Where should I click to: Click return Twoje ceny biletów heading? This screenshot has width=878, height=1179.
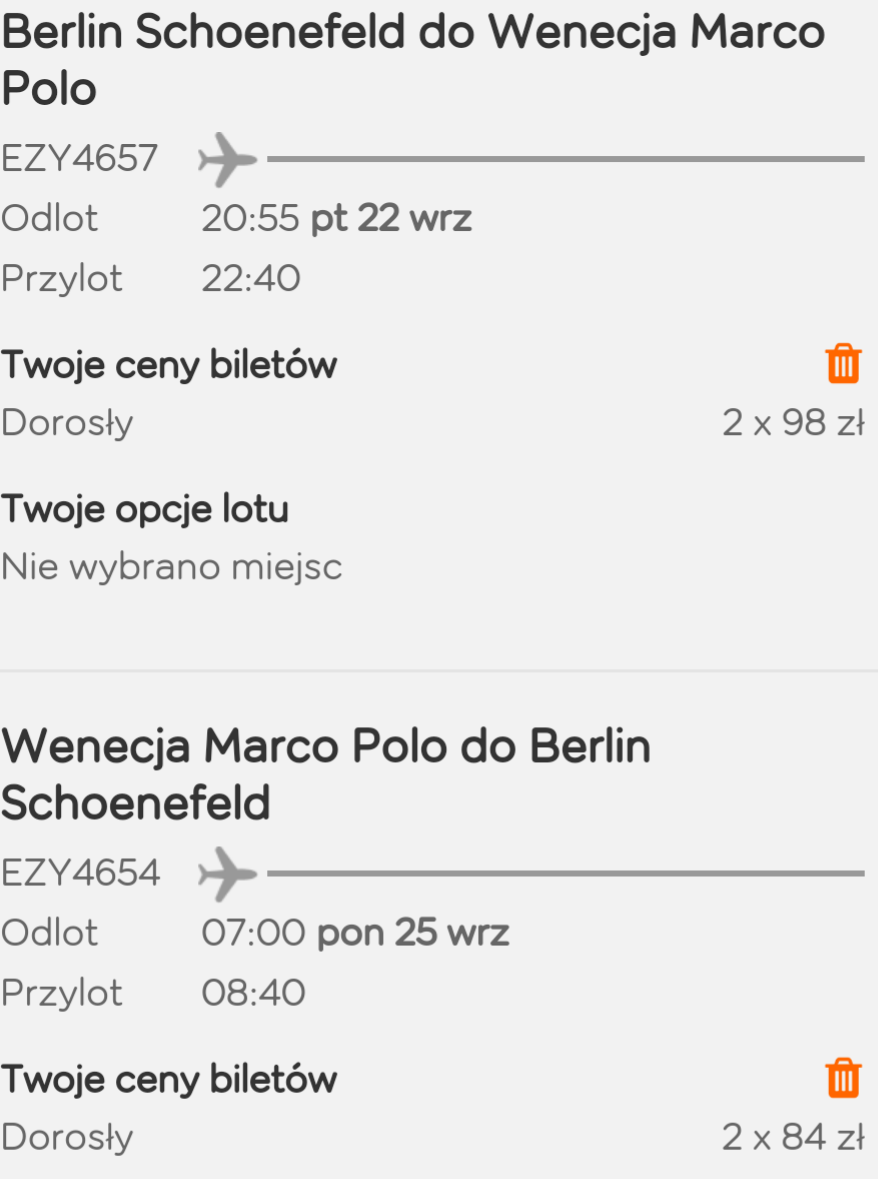pyautogui.click(x=169, y=1080)
